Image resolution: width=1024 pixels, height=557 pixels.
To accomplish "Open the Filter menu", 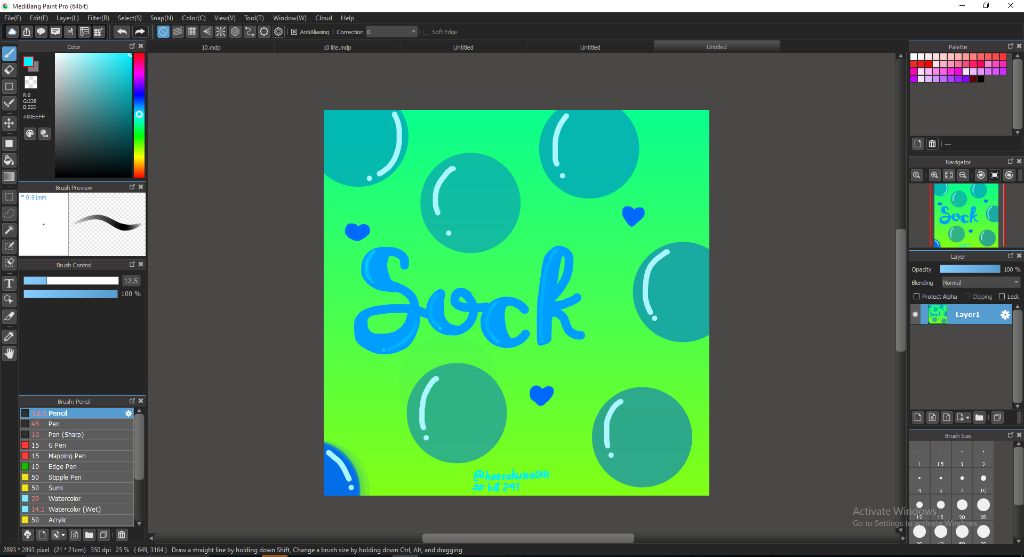I will coord(99,18).
